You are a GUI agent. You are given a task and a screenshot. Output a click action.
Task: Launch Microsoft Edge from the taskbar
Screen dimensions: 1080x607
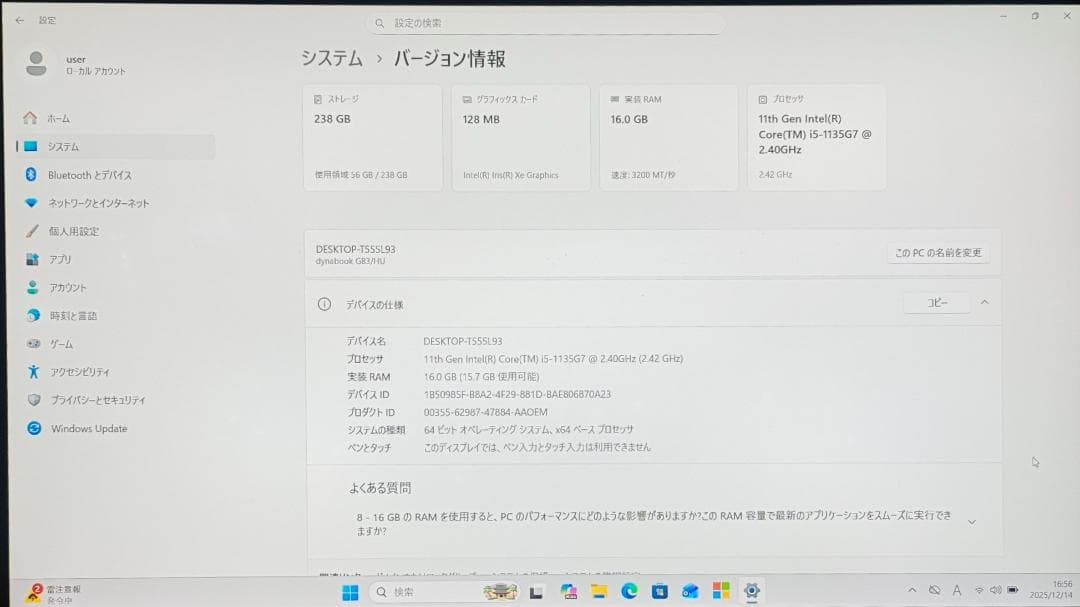[x=628, y=591]
